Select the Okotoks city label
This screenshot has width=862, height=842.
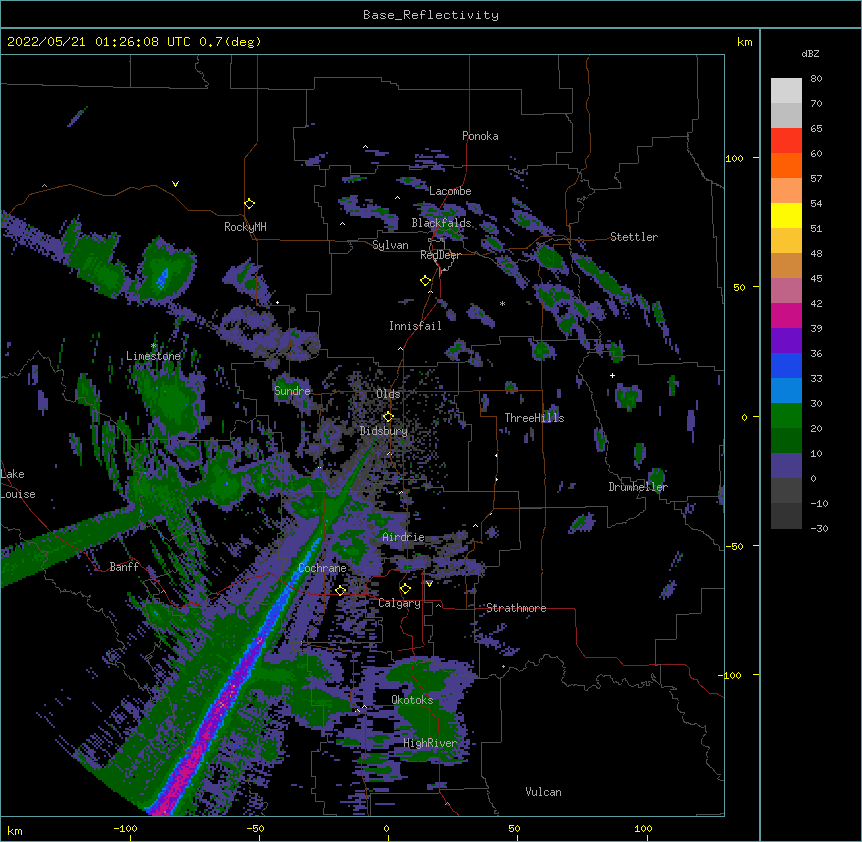coord(412,700)
